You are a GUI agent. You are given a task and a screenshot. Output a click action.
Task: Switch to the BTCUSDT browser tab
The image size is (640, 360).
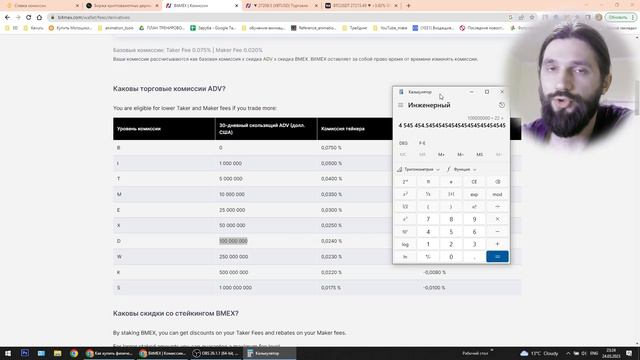(x=361, y=6)
